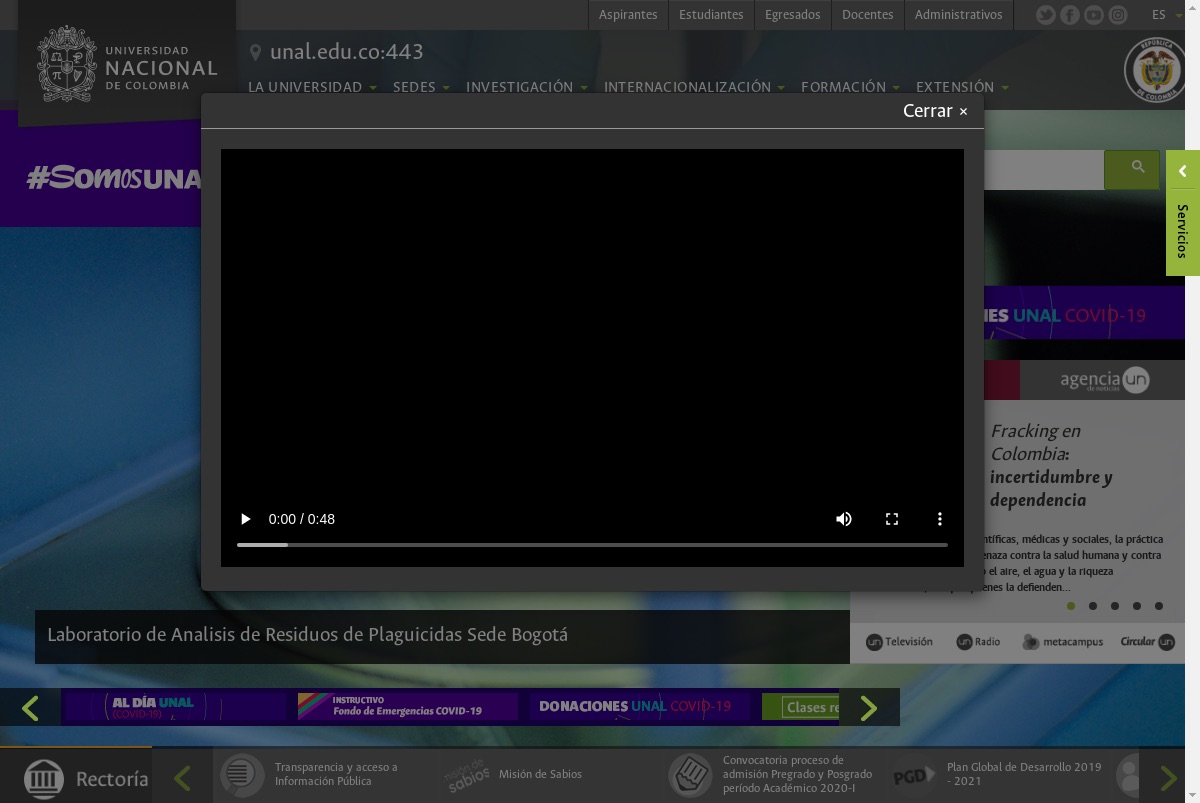The width and height of the screenshot is (1200, 803).
Task: Expand the INVESTIGACIÓN menu
Action: (527, 87)
